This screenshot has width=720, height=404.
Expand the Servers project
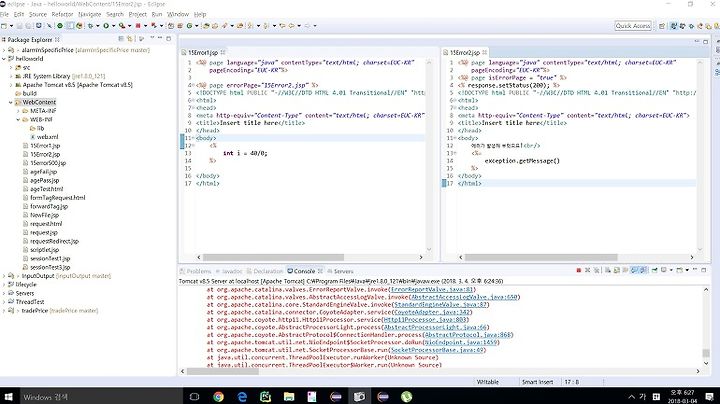click(x=4, y=293)
